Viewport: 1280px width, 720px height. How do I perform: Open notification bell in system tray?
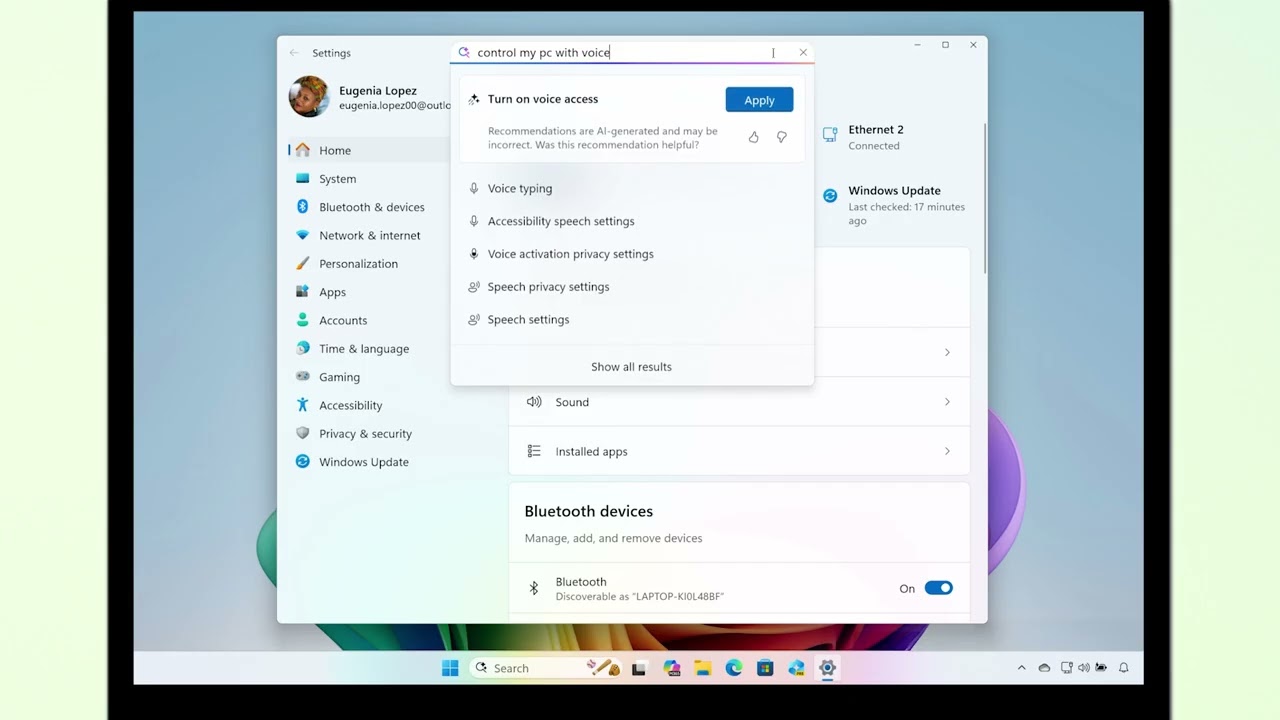(x=1123, y=668)
